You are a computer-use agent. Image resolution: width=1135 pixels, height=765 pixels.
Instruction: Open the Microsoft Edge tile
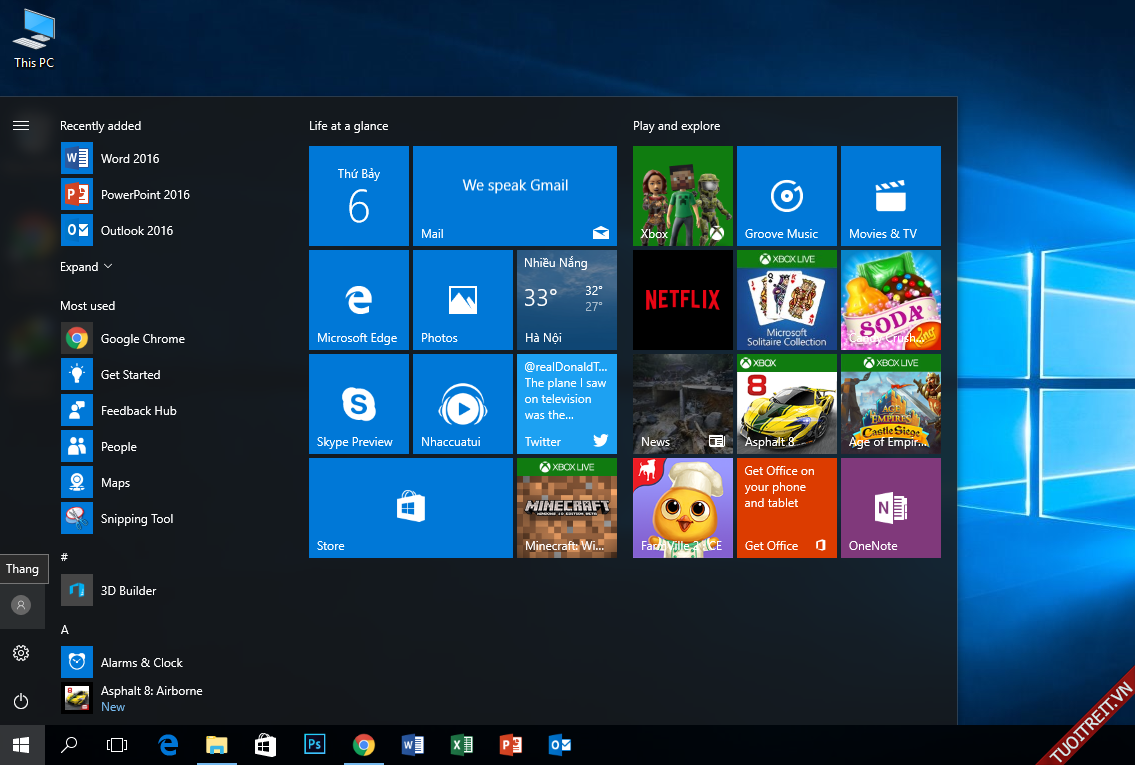click(x=358, y=300)
